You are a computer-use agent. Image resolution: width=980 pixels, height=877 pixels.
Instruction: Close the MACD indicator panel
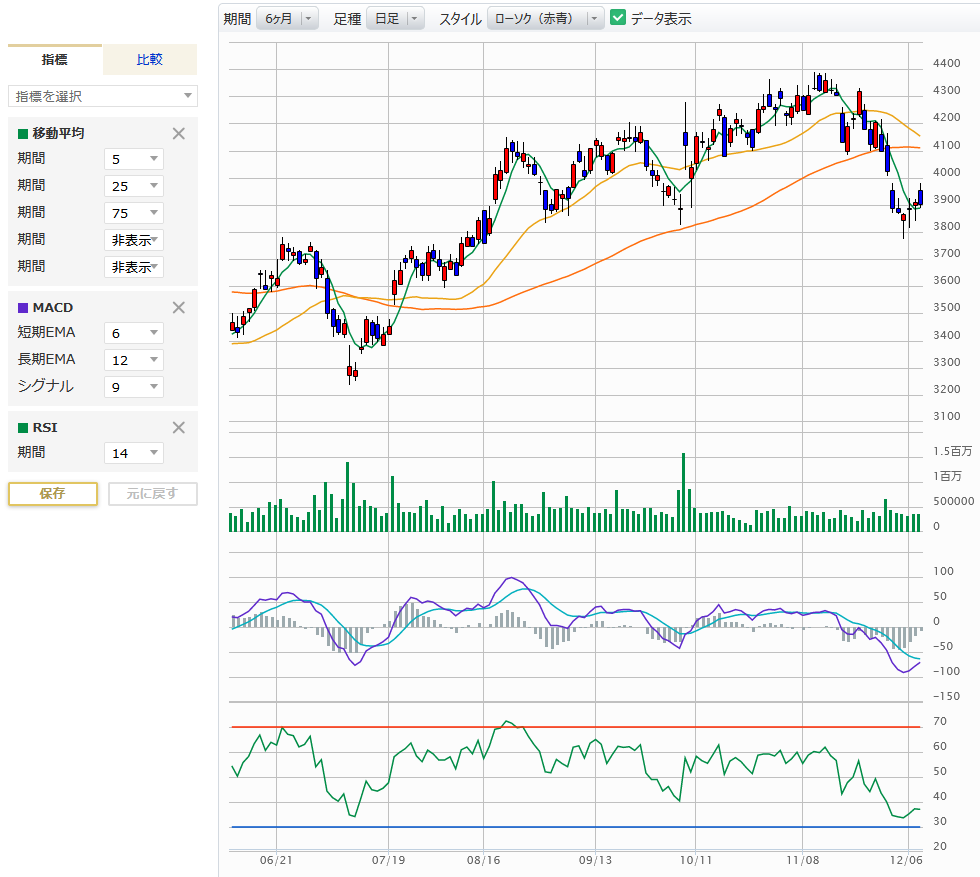pos(179,308)
